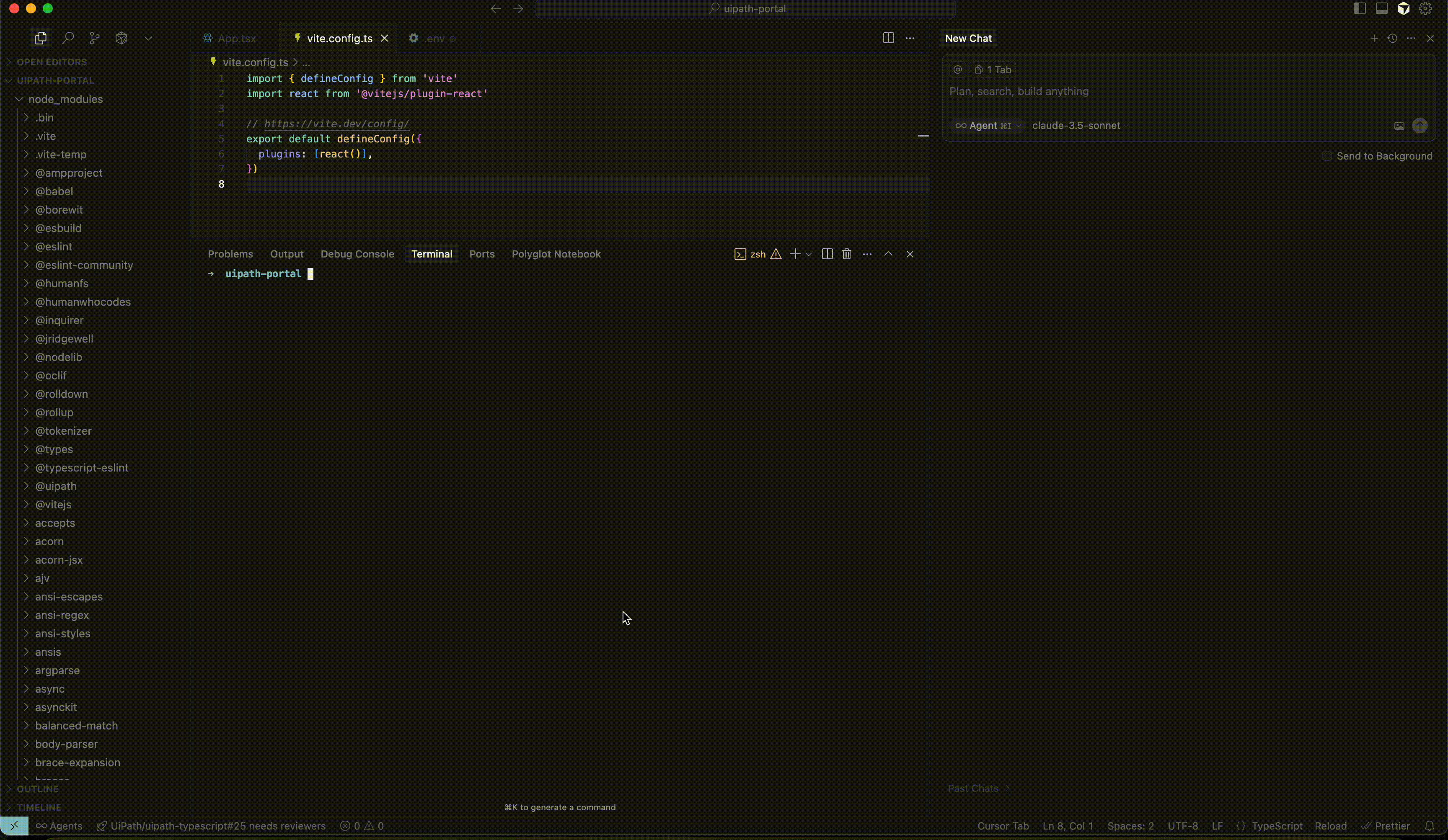1448x840 pixels.
Task: Click the image attach icon in chat
Action: tap(1399, 126)
